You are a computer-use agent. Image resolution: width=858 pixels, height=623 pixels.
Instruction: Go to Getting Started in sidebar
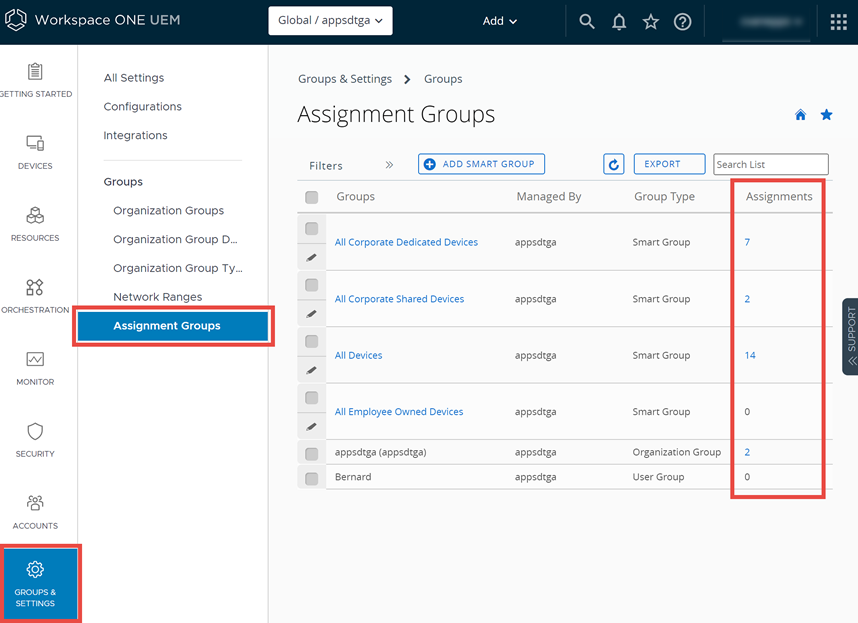[x=35, y=80]
